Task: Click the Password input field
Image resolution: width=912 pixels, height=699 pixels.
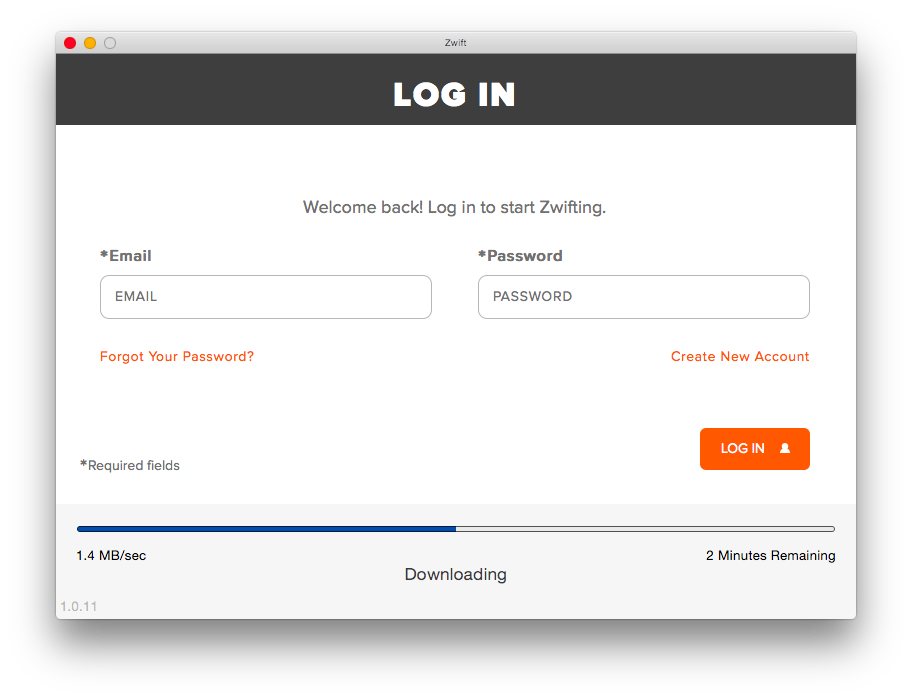Action: coord(644,297)
